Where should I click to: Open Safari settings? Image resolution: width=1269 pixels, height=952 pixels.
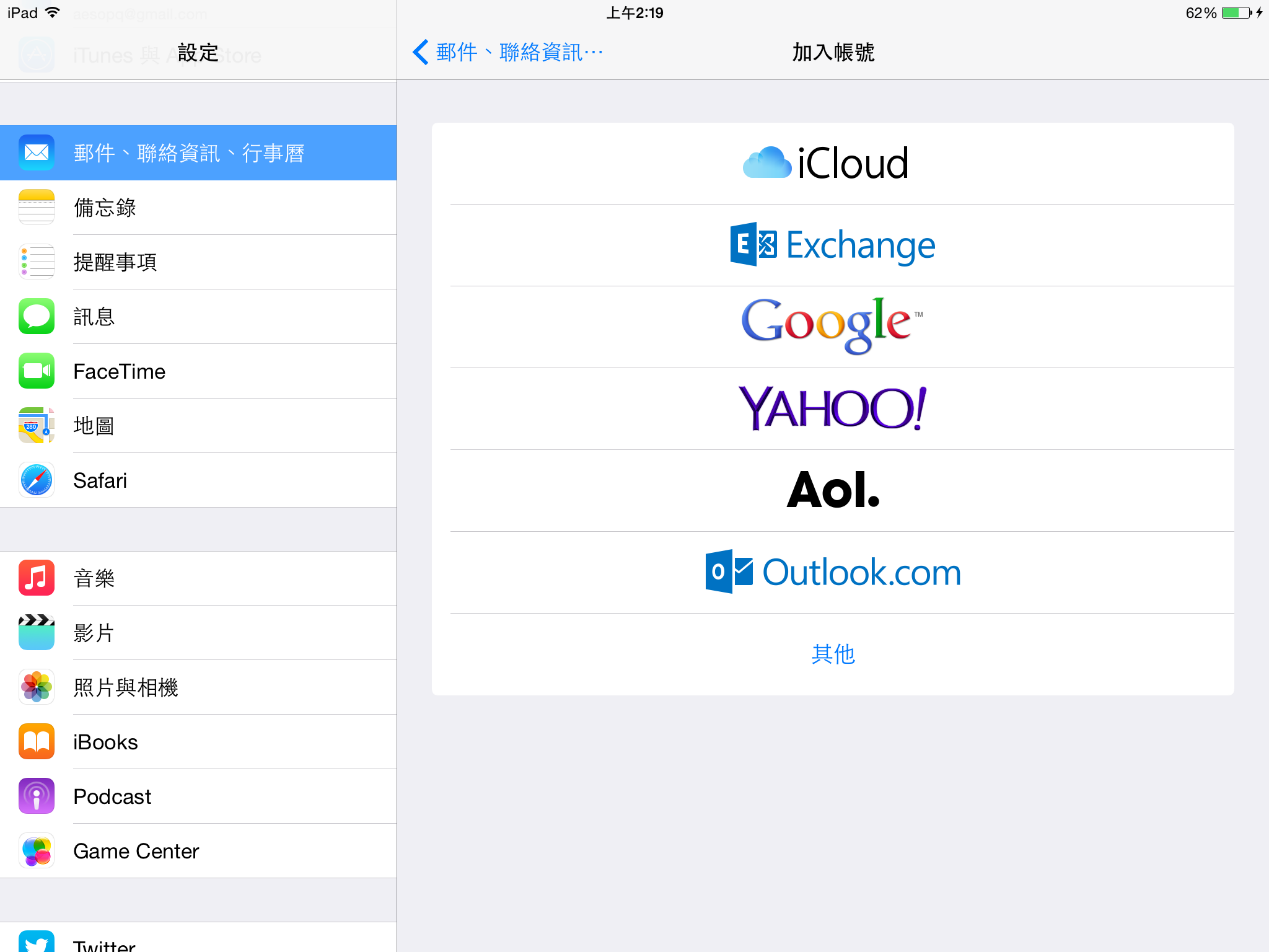click(198, 480)
